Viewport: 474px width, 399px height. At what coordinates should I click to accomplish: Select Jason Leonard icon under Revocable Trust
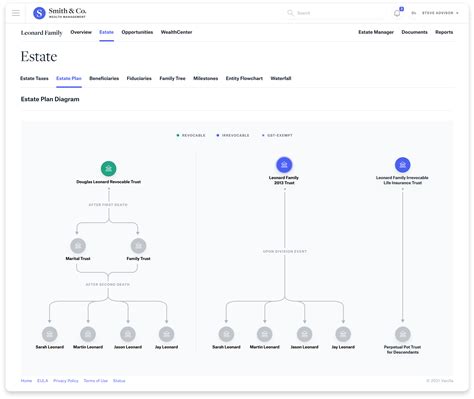coord(128,334)
